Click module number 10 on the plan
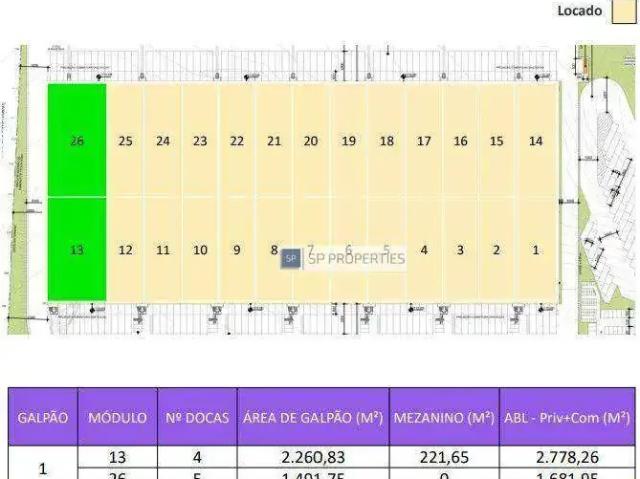The height and width of the screenshot is (479, 640). (200, 250)
